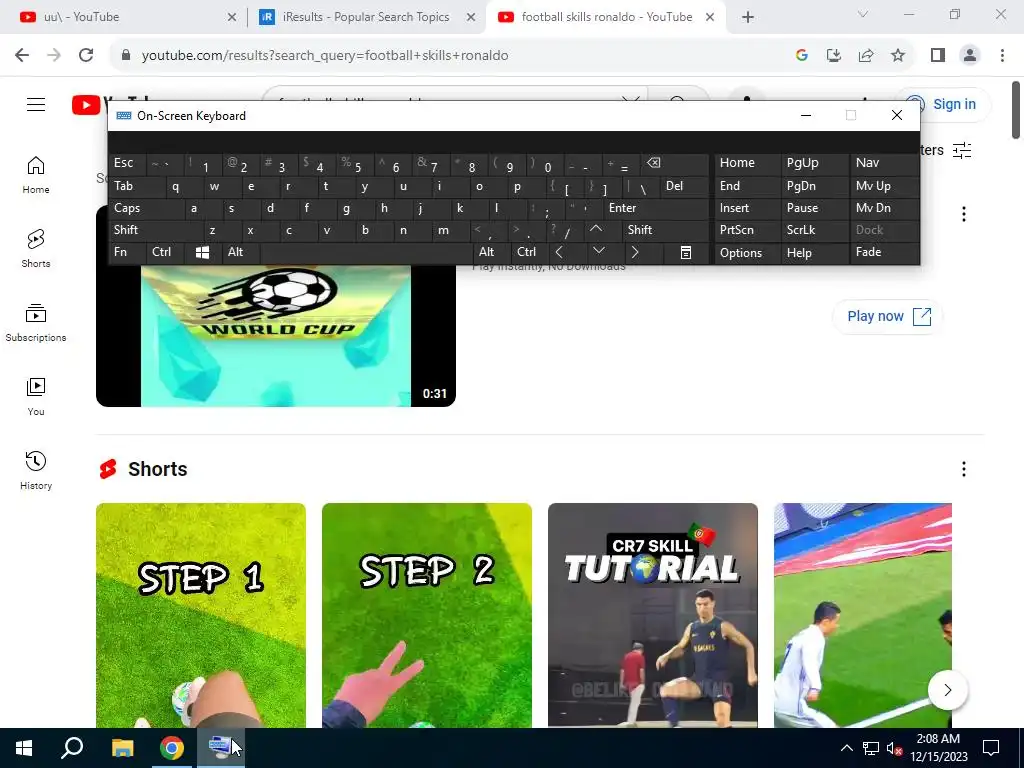This screenshot has height=768, width=1024.
Task: Go back in Chrome
Action: tap(22, 56)
